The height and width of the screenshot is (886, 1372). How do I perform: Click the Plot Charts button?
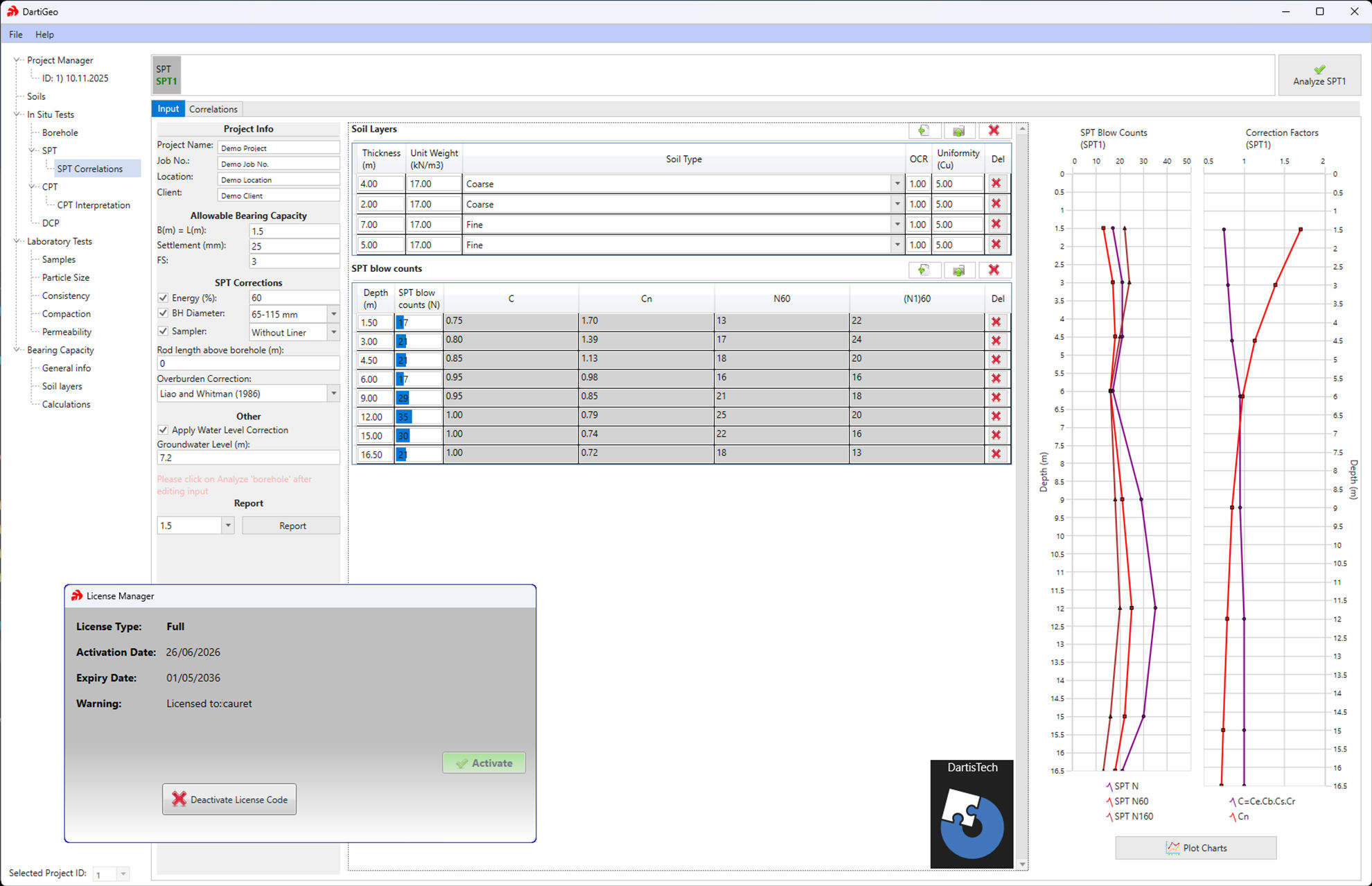click(x=1195, y=848)
